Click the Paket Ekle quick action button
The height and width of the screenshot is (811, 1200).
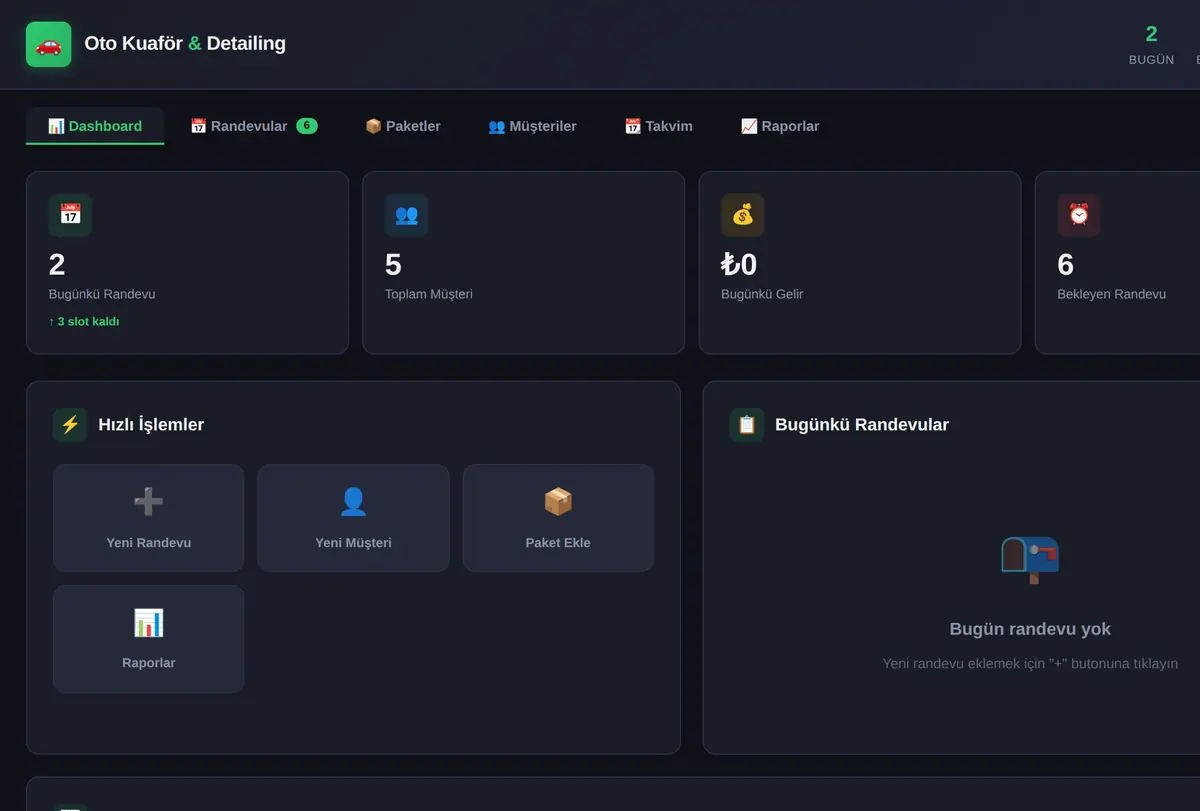click(558, 518)
